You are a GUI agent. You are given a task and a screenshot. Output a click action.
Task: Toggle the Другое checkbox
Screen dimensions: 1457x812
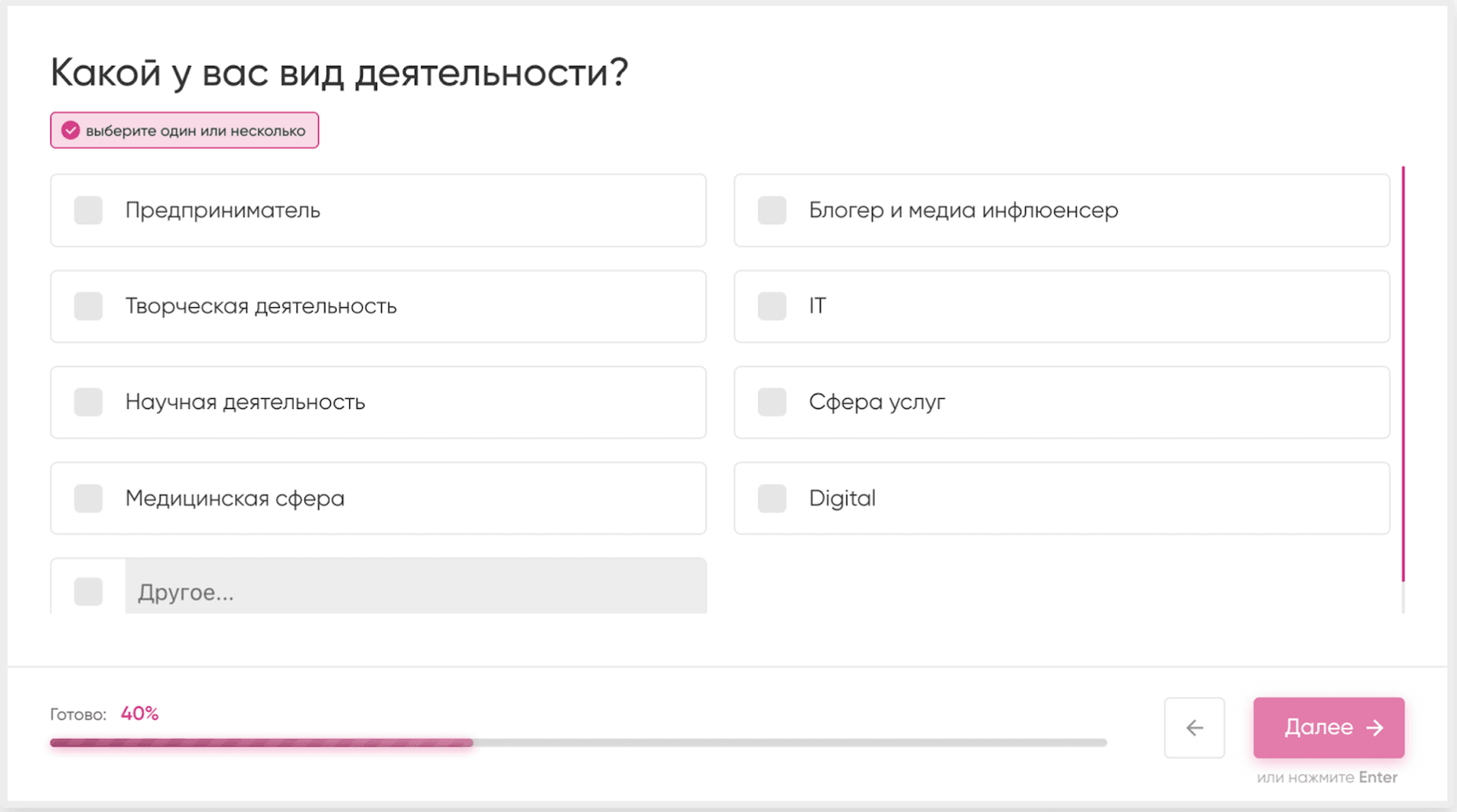[88, 591]
